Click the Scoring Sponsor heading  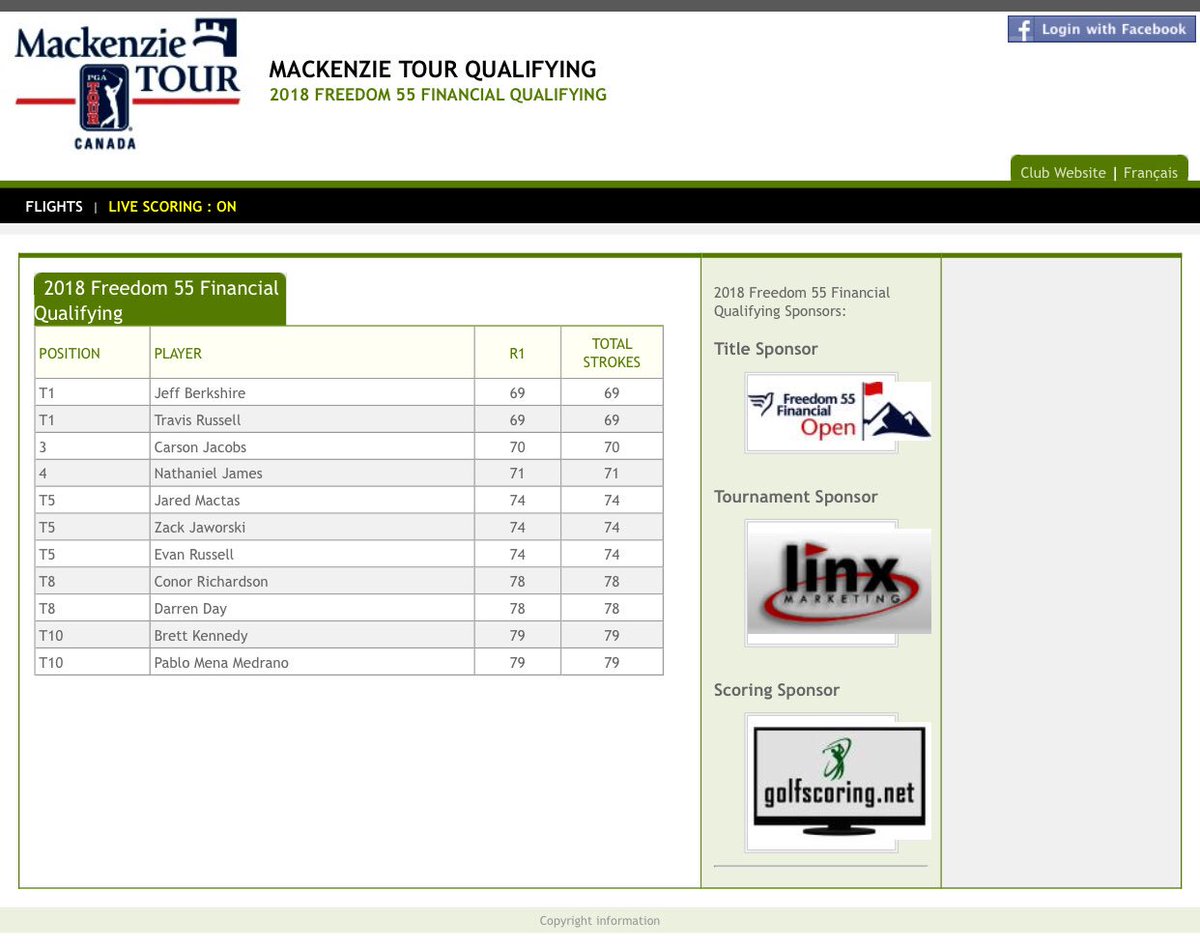(x=777, y=690)
